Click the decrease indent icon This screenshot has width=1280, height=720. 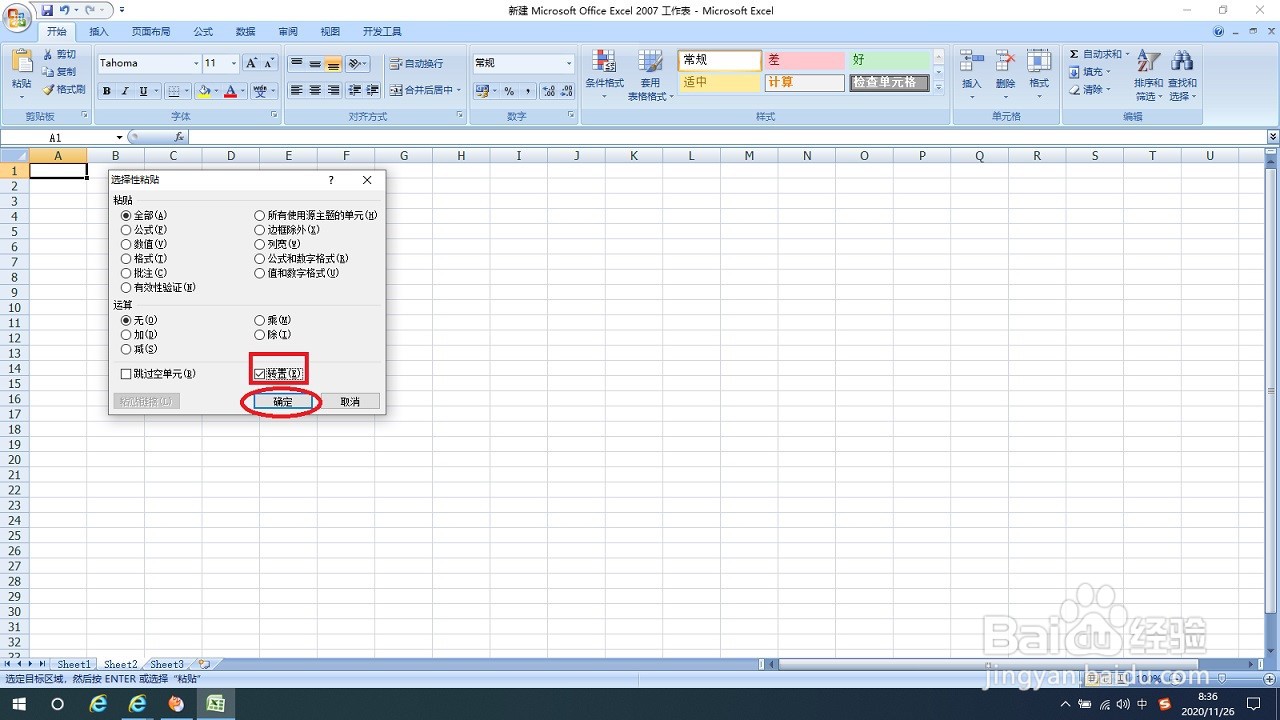(x=355, y=90)
